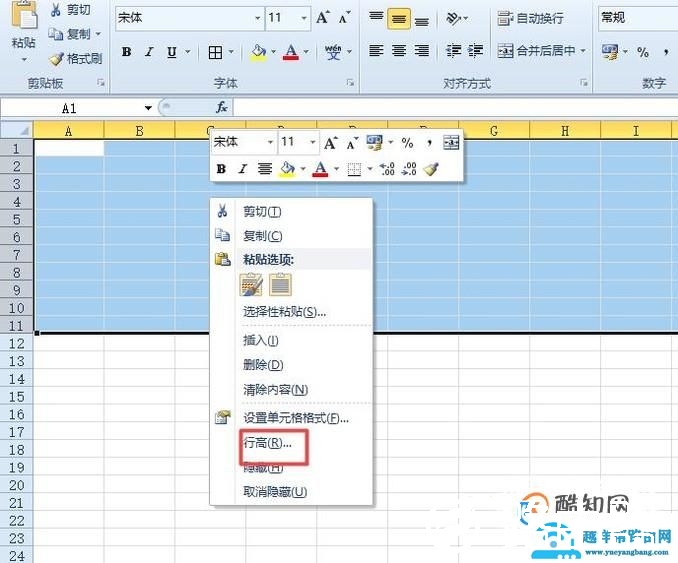The height and width of the screenshot is (563, 678).
Task: Click ribbon accounting number format icon
Action: pos(610,52)
